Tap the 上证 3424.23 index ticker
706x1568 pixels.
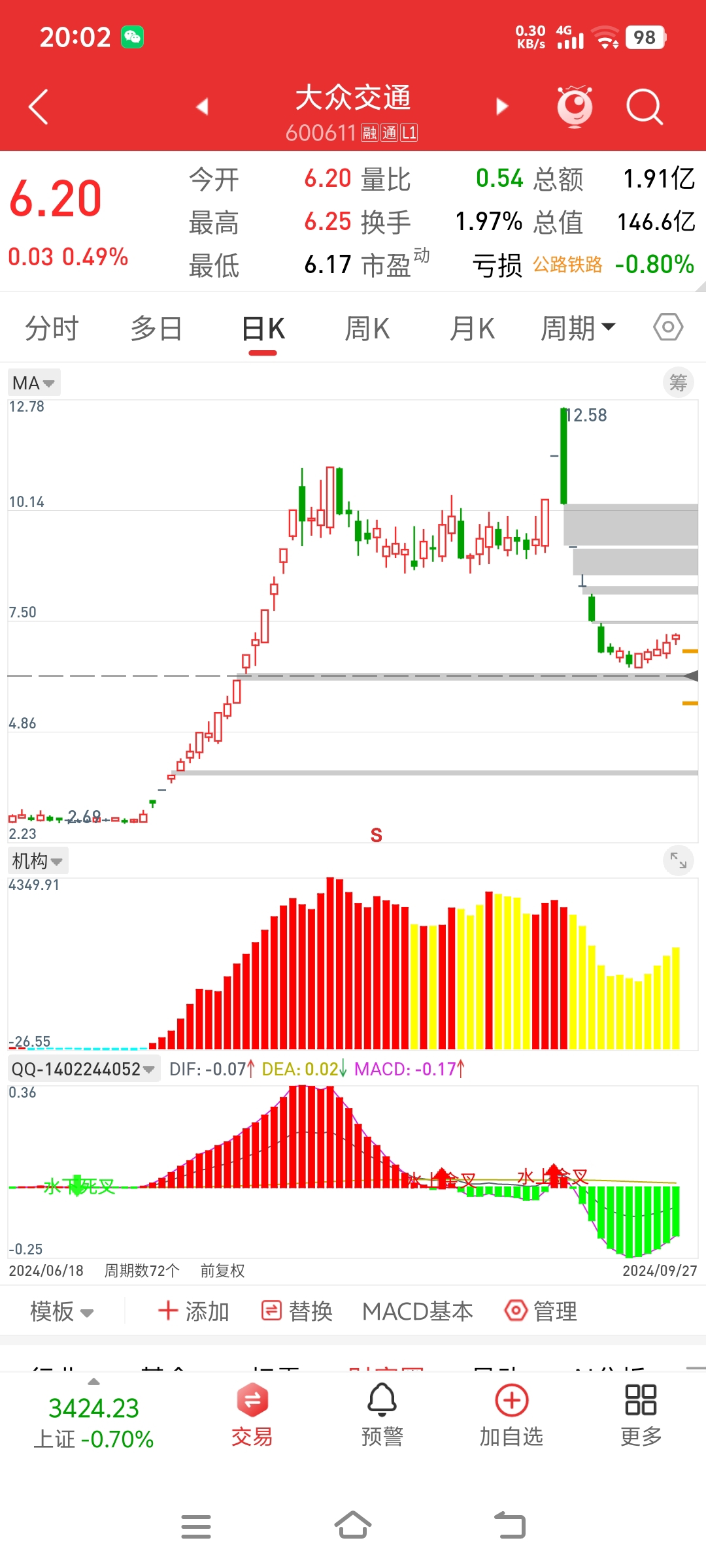[94, 1423]
